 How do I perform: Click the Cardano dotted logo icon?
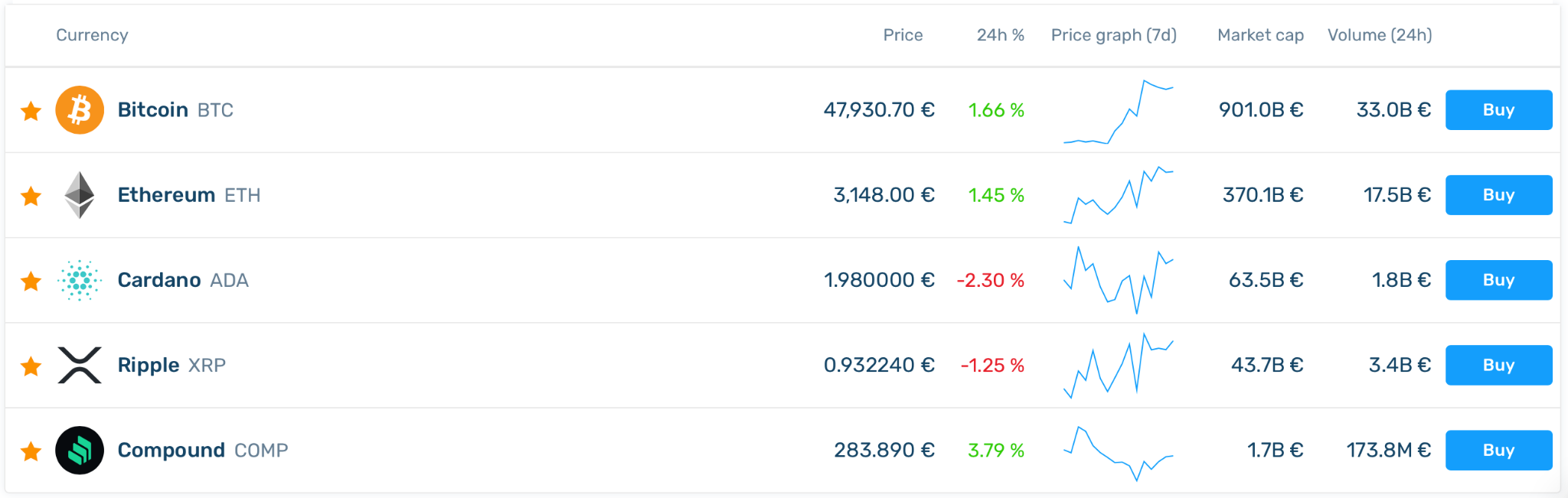click(80, 280)
